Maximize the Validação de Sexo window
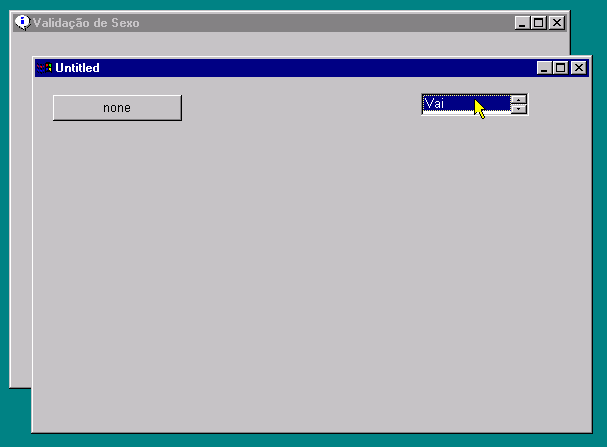 539,22
